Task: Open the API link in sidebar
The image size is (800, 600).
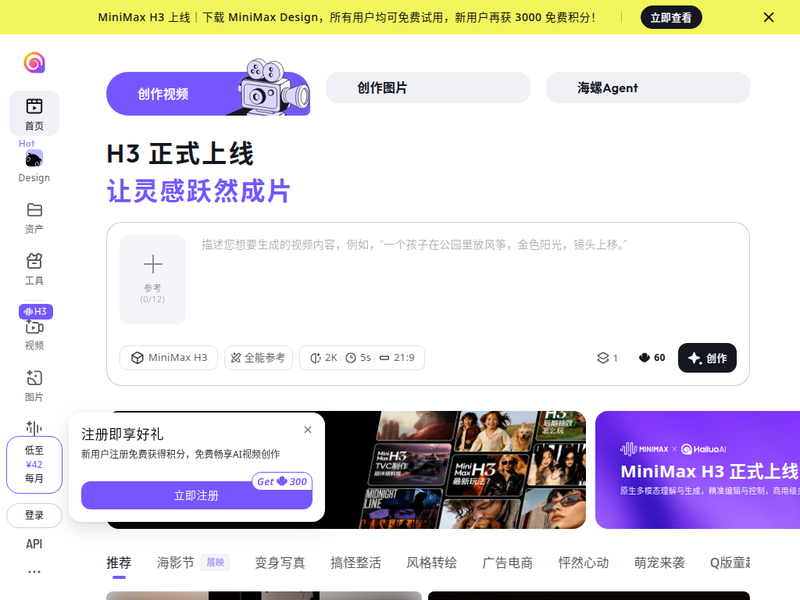Action: pos(34,544)
